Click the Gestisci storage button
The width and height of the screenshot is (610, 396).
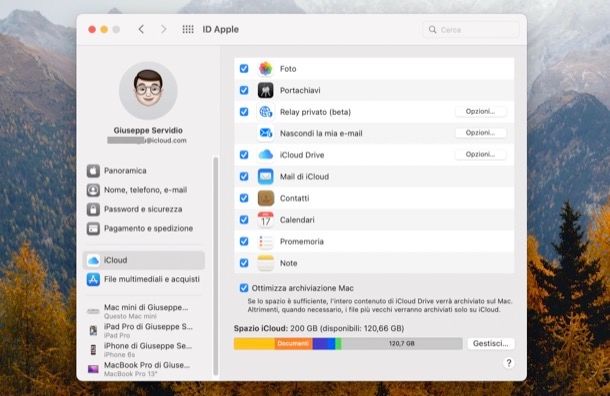coord(491,343)
